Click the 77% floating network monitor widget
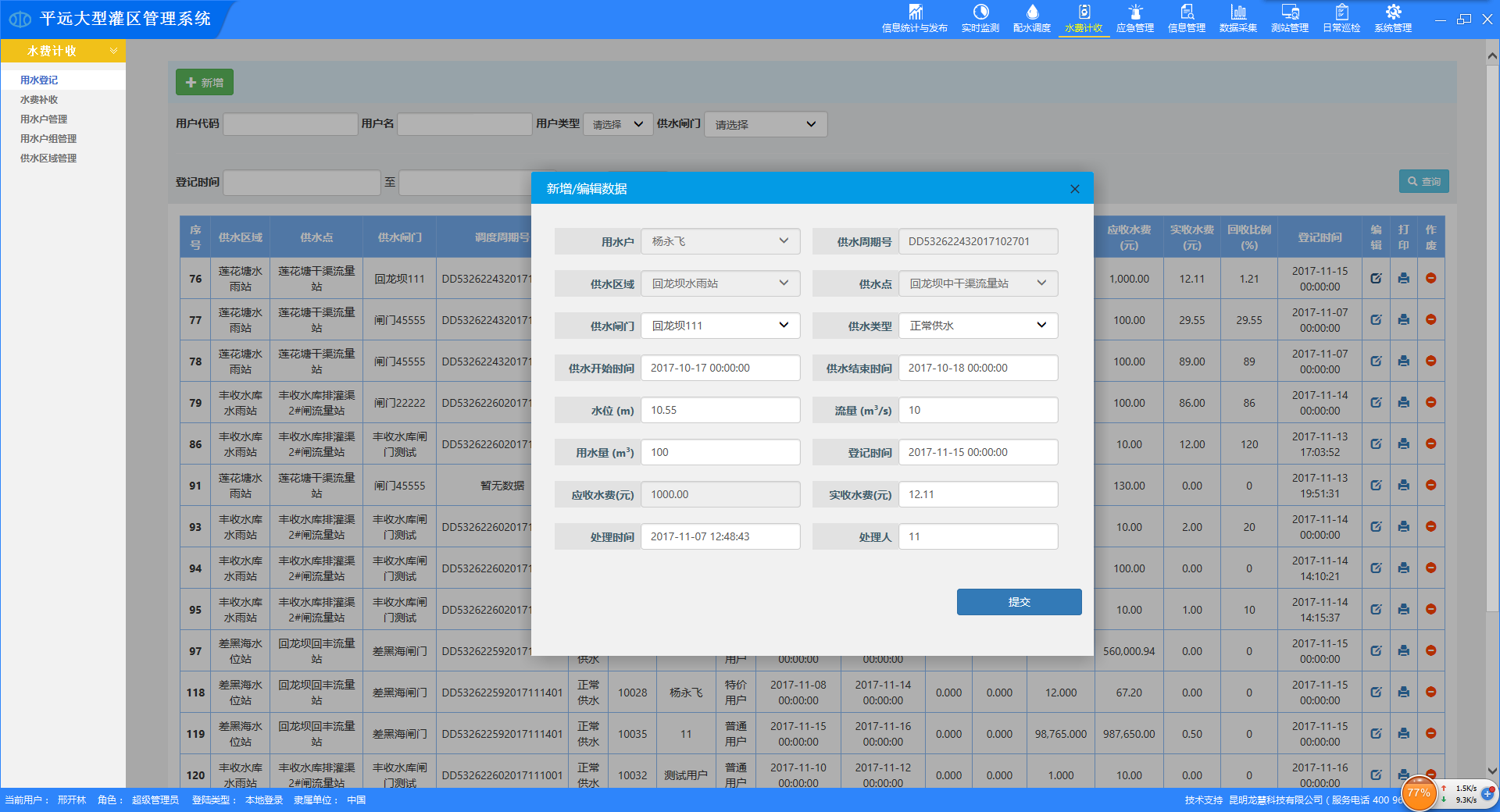The width and height of the screenshot is (1500, 812). (1419, 792)
